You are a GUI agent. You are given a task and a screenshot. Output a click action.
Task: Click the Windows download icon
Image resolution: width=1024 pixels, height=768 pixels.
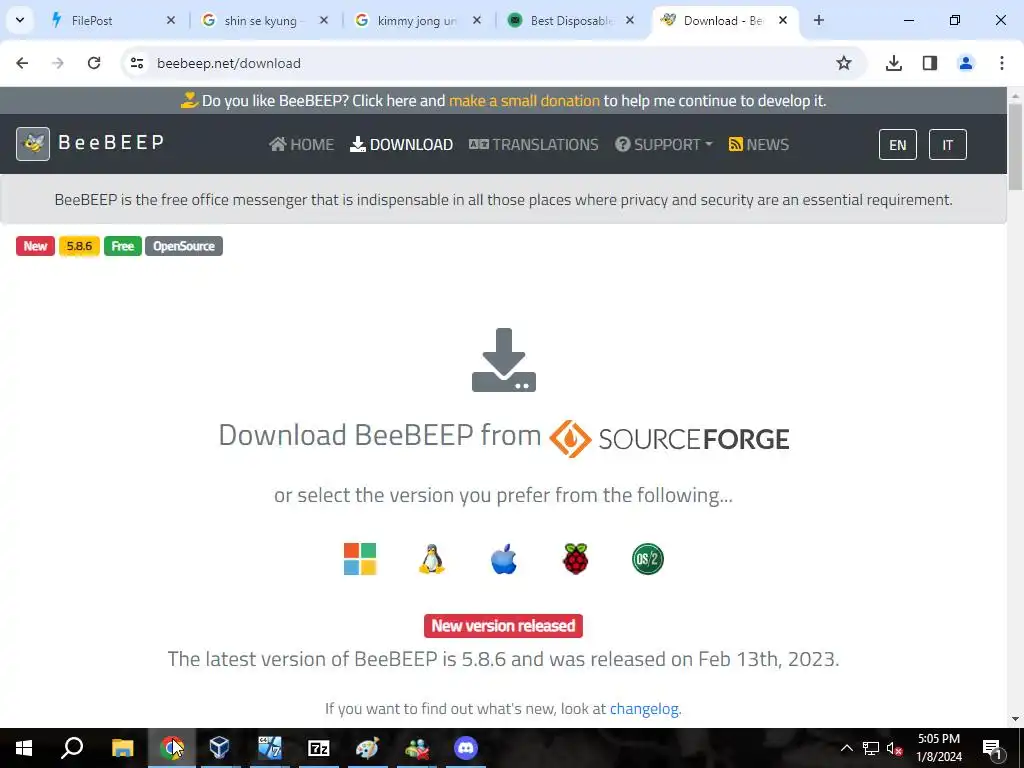coord(360,559)
